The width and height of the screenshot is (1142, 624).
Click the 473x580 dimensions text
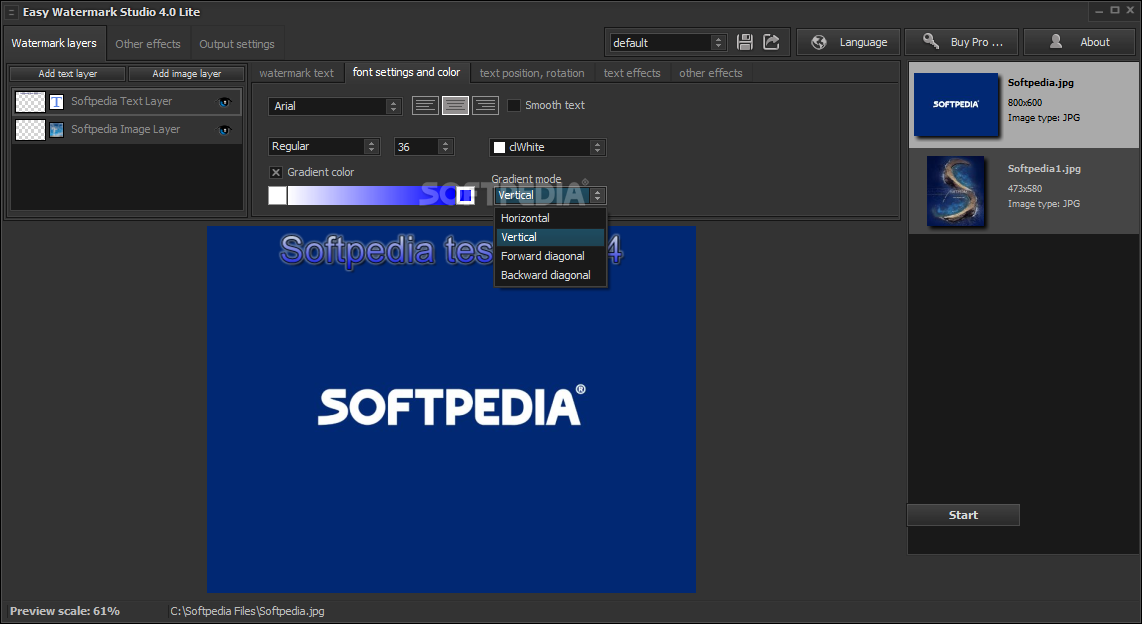coord(1025,189)
